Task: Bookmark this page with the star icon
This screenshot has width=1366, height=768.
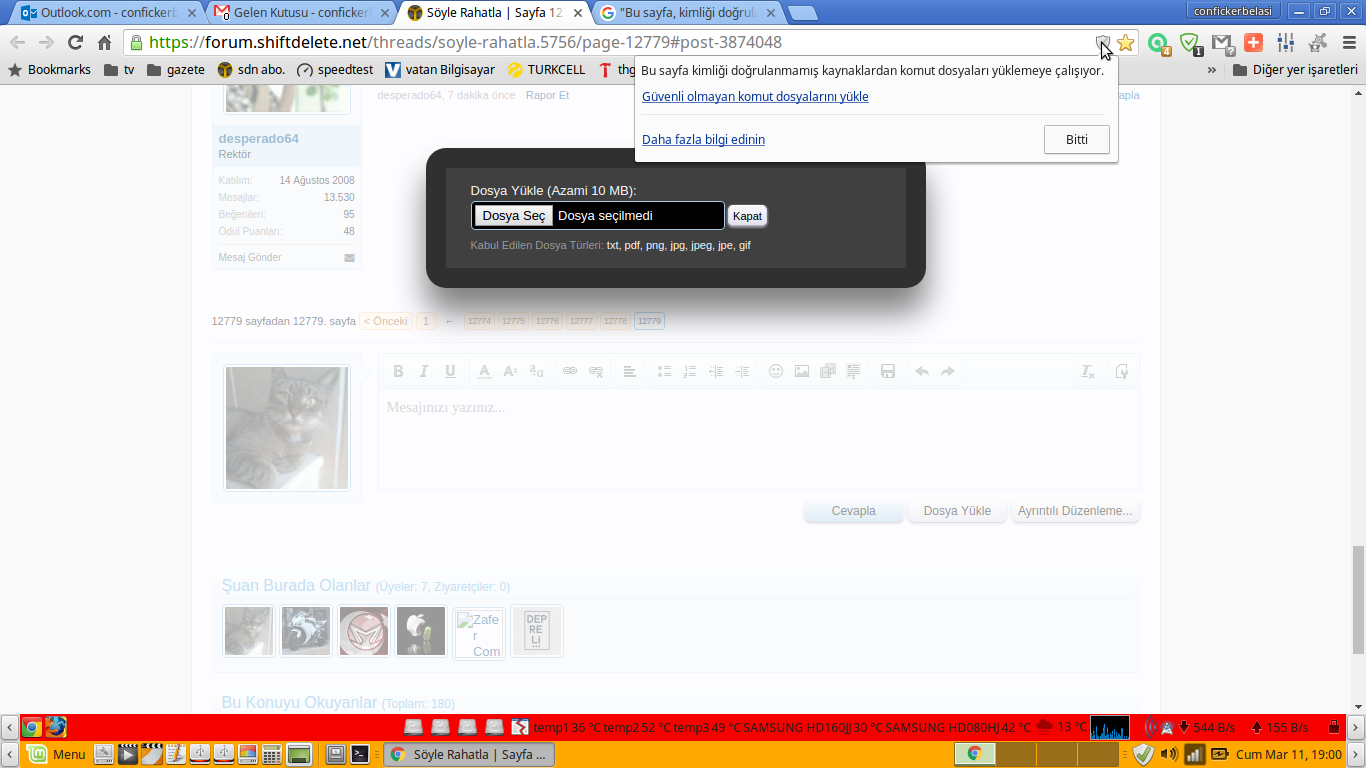Action: (1126, 43)
